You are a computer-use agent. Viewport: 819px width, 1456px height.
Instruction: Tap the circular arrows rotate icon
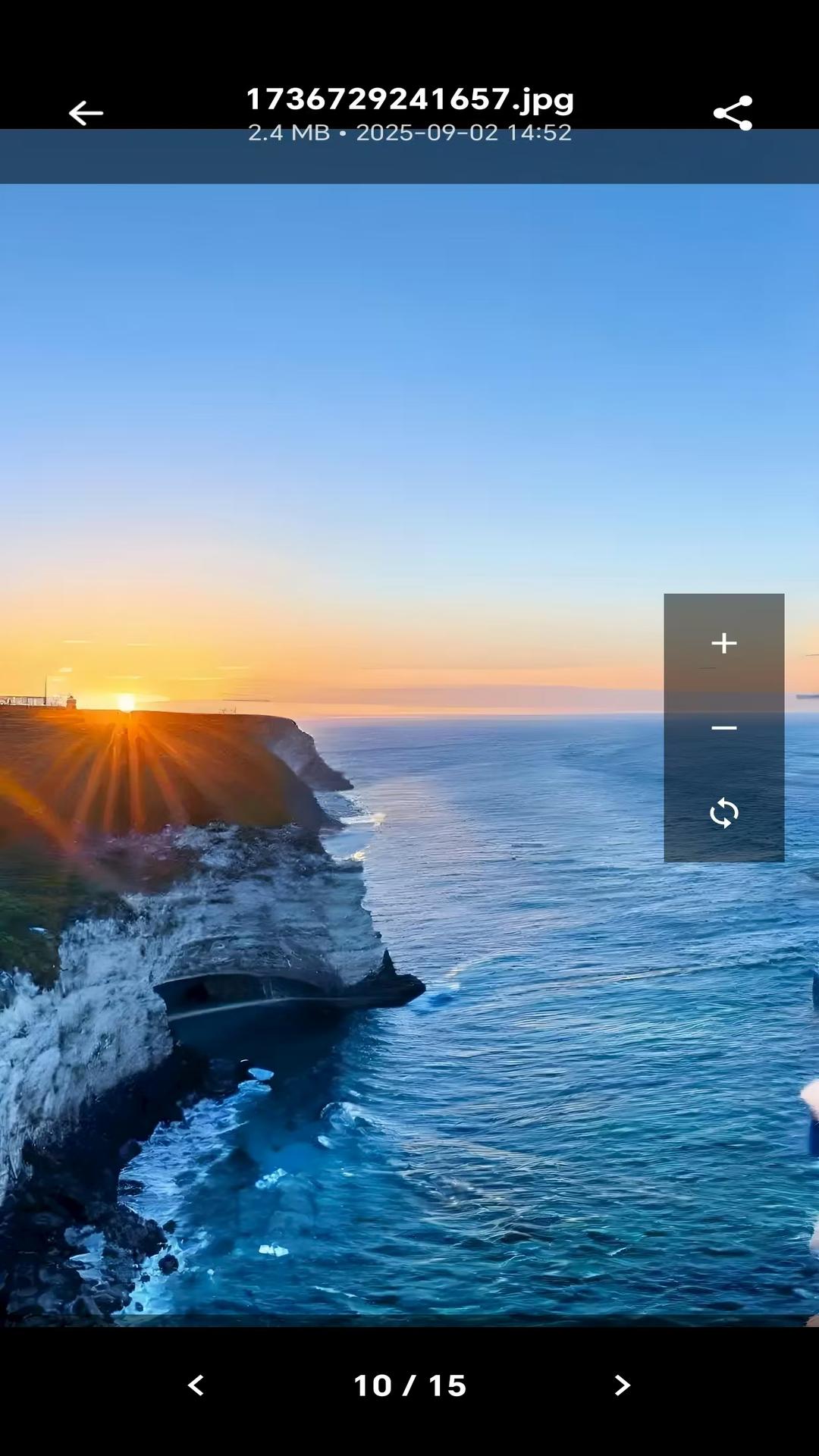point(724,813)
